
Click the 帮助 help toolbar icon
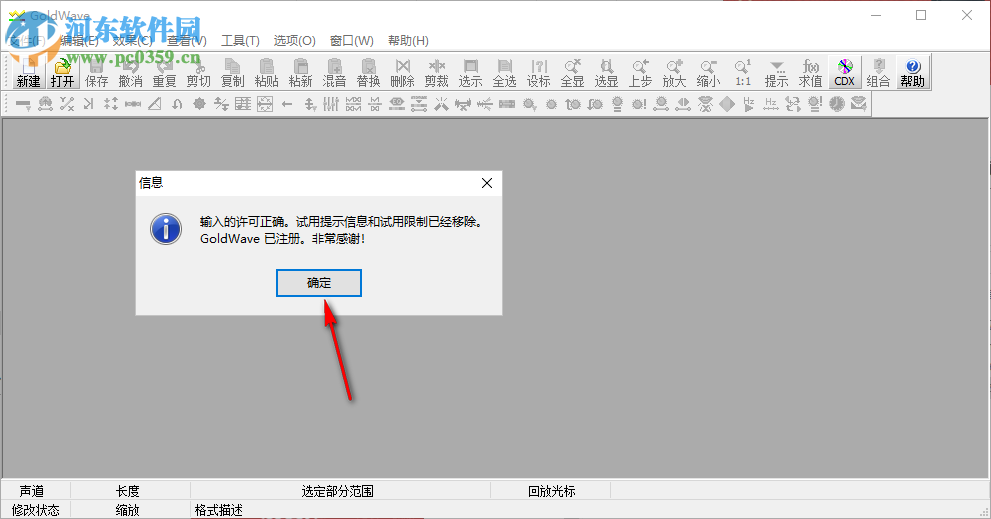(x=913, y=73)
